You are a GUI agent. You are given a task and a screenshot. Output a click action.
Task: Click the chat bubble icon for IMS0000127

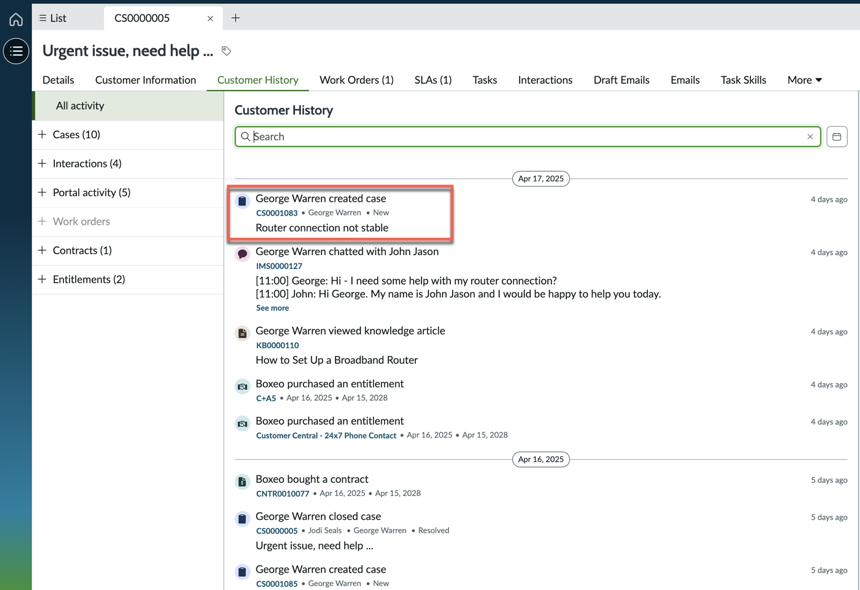coord(242,254)
